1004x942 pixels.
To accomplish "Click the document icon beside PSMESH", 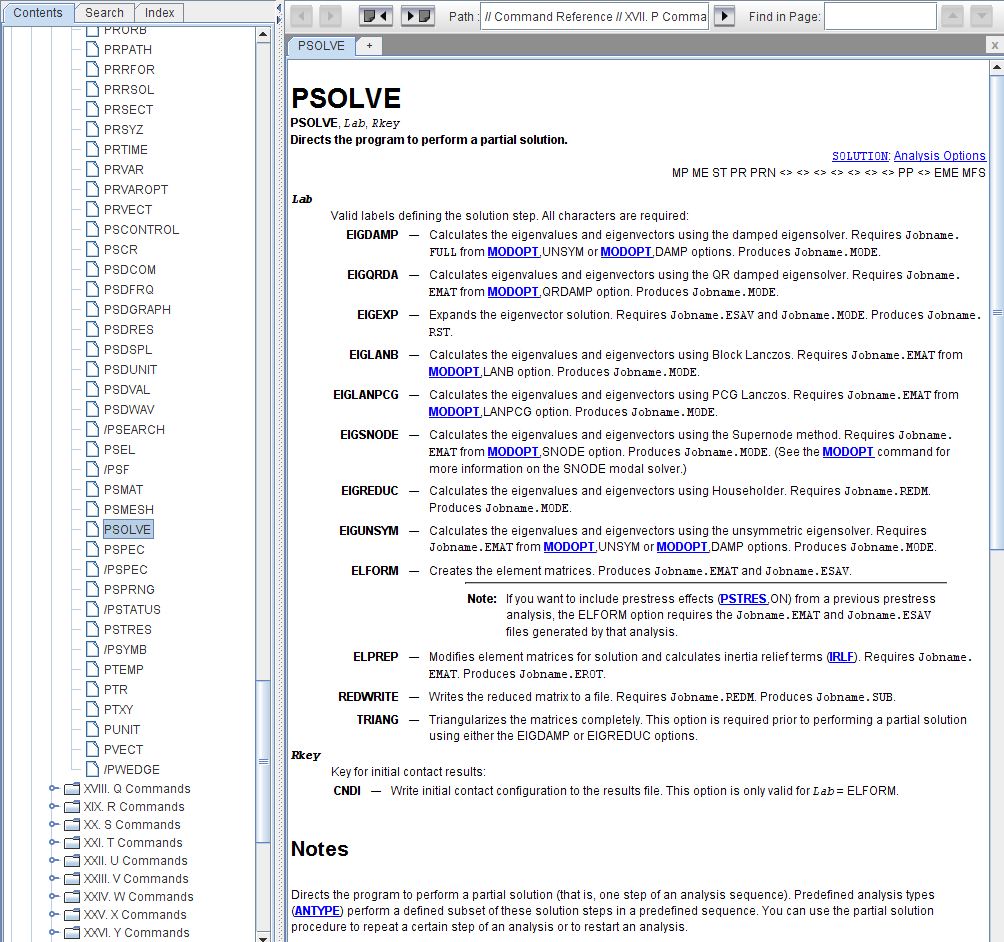I will pos(93,509).
